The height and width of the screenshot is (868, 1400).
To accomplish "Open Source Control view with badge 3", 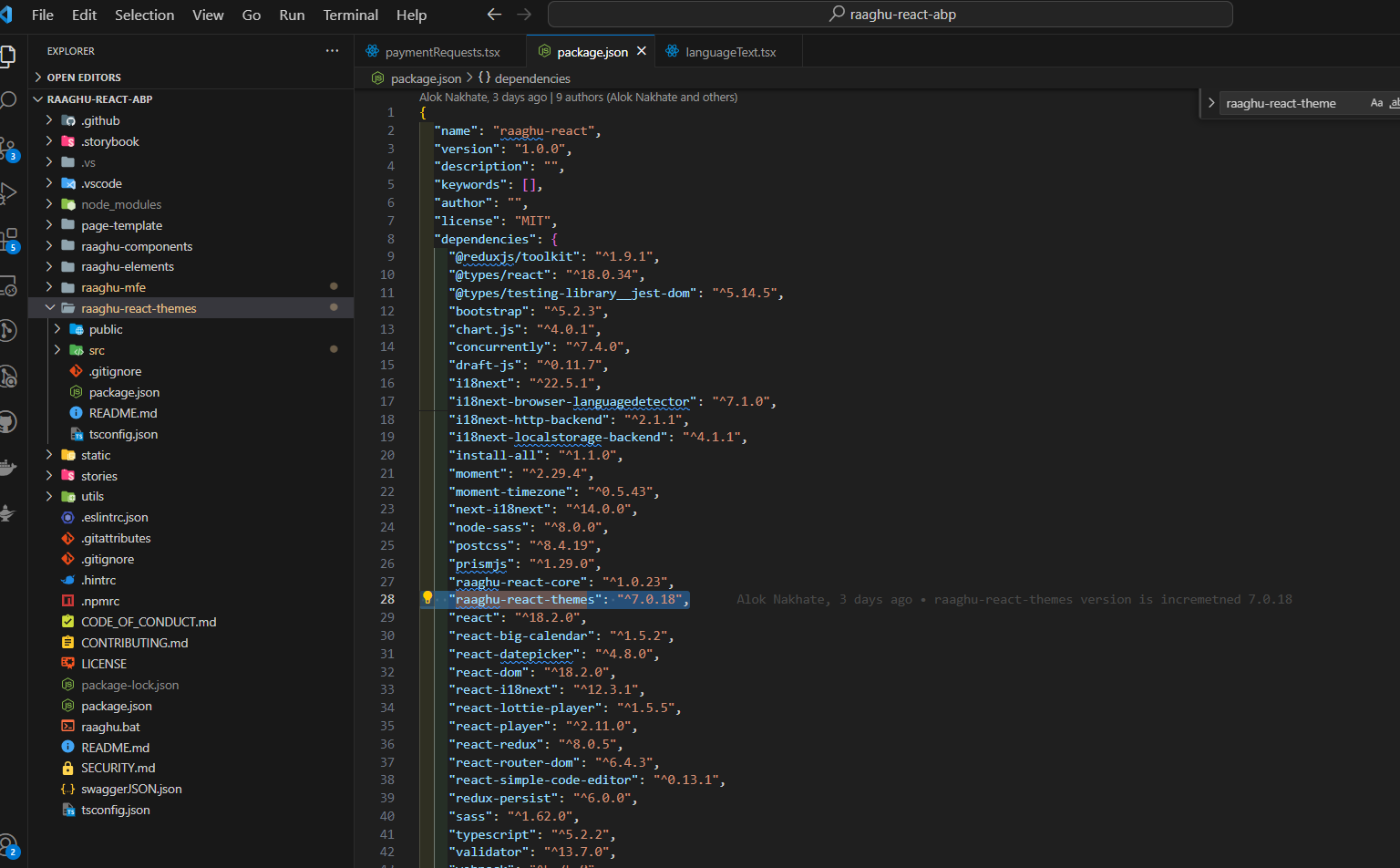I will (x=7, y=149).
